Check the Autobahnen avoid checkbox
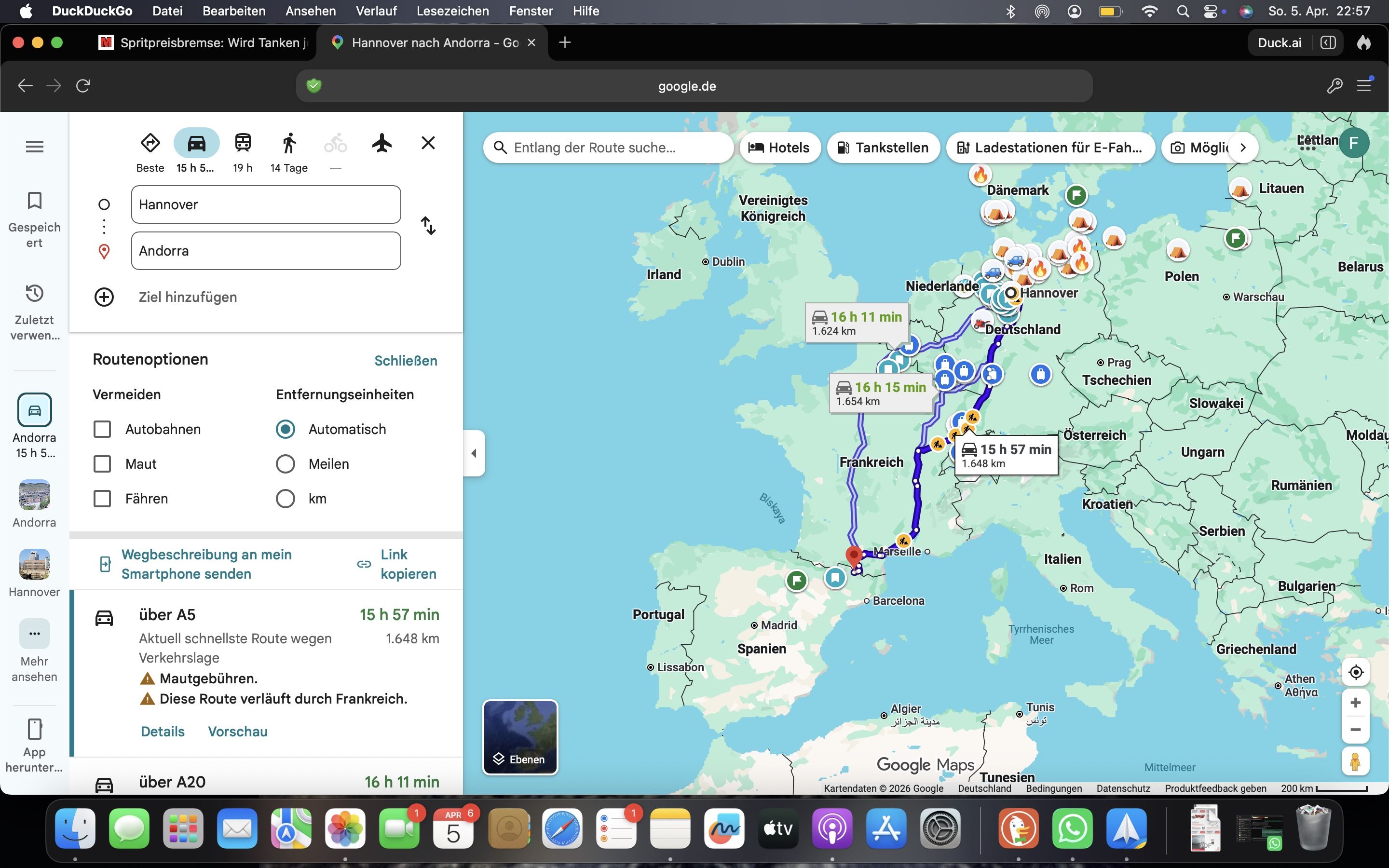 (x=102, y=429)
